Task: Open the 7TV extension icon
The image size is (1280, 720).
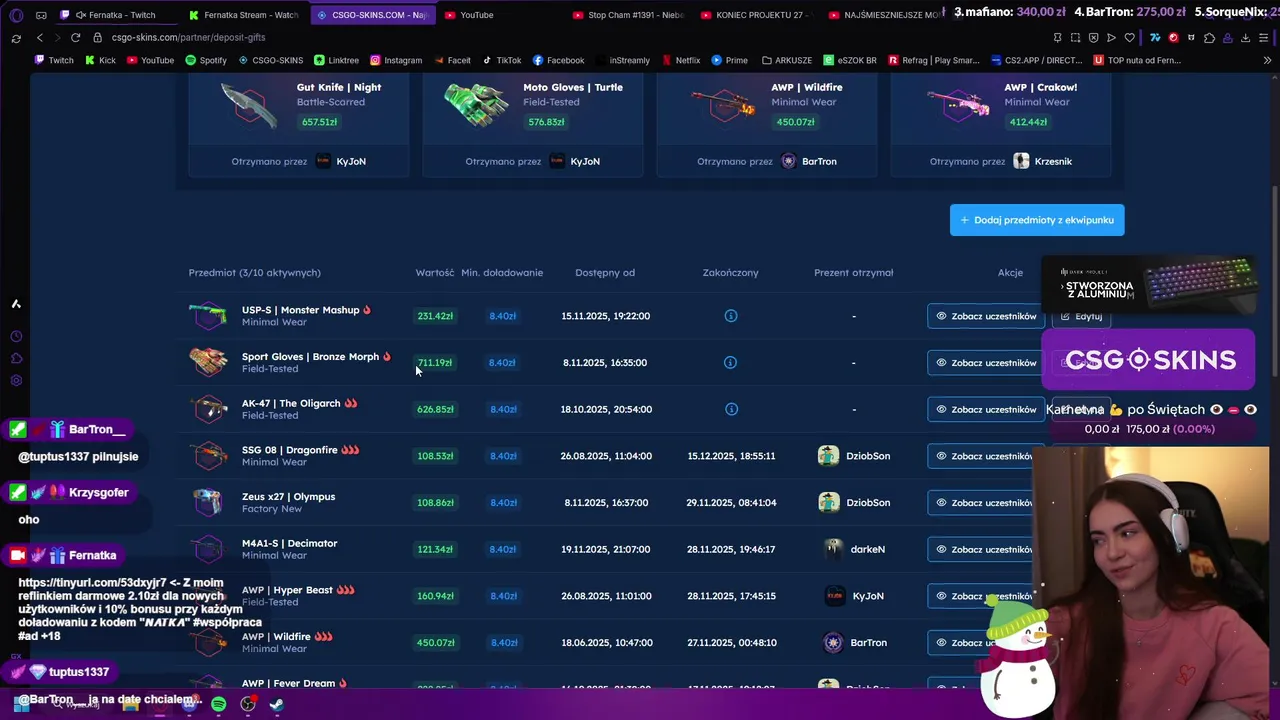Action: [x=1155, y=38]
